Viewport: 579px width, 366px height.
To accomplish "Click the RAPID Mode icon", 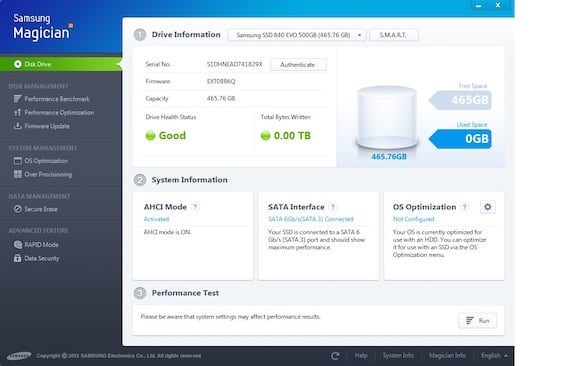I will click(x=17, y=244).
